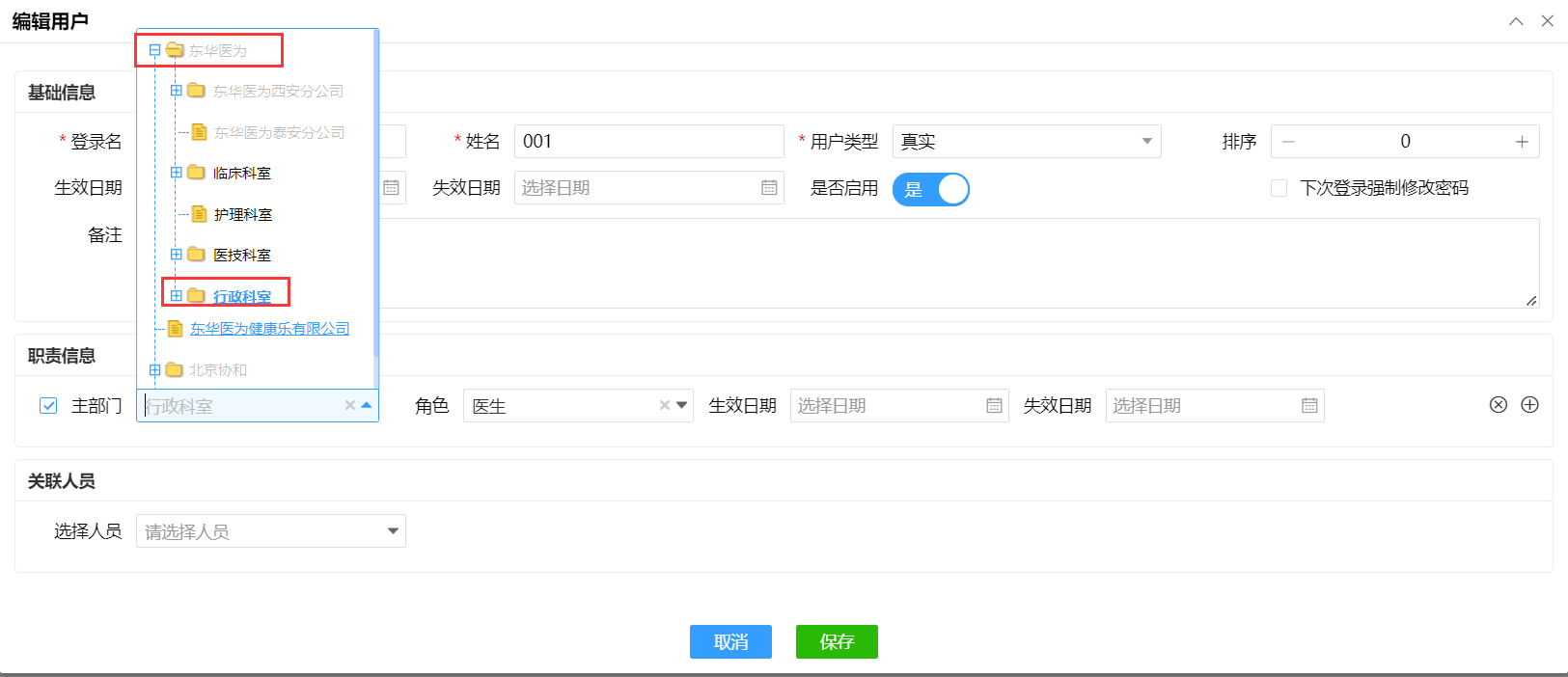1568x677 pixels.
Task: Uncheck the 主部门 checkbox
Action: click(x=48, y=406)
